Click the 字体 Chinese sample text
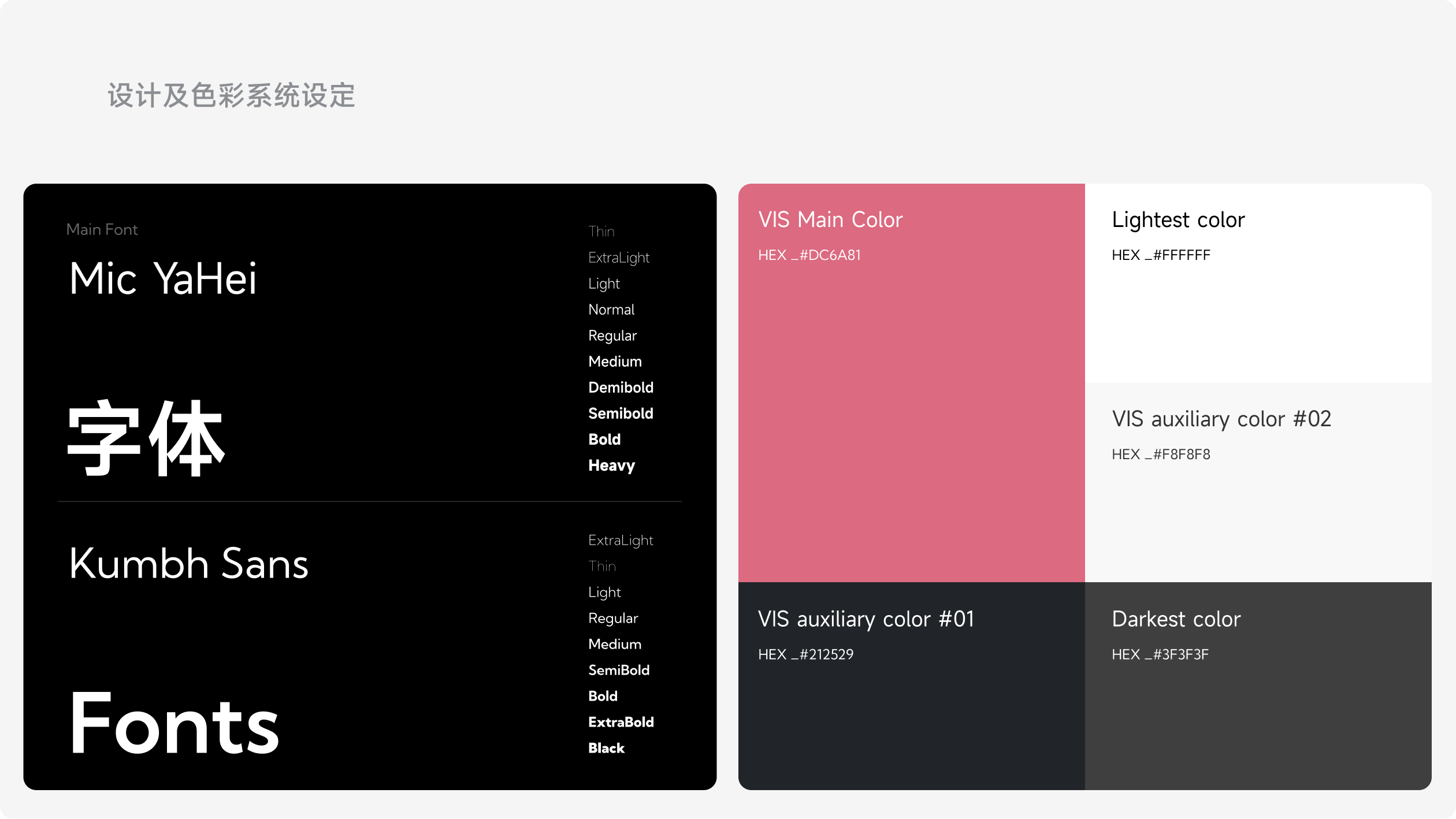The image size is (1456, 819). [146, 439]
